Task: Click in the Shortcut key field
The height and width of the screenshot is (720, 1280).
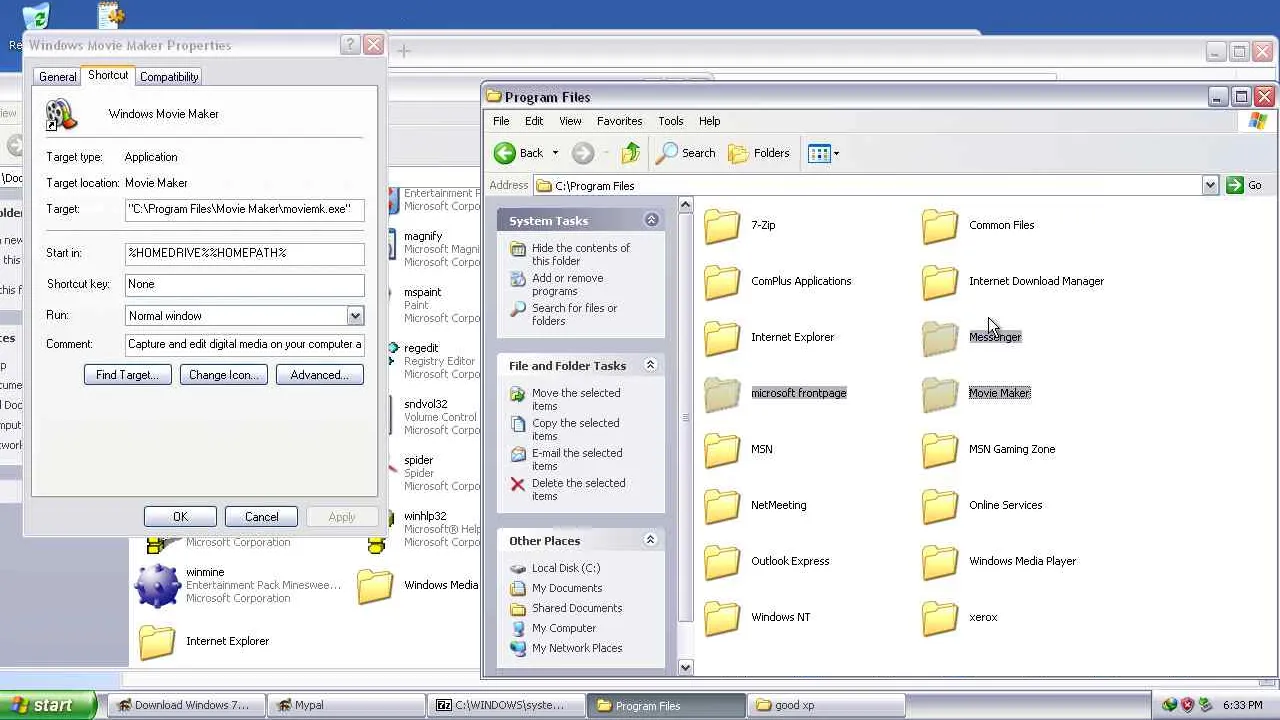Action: click(245, 284)
